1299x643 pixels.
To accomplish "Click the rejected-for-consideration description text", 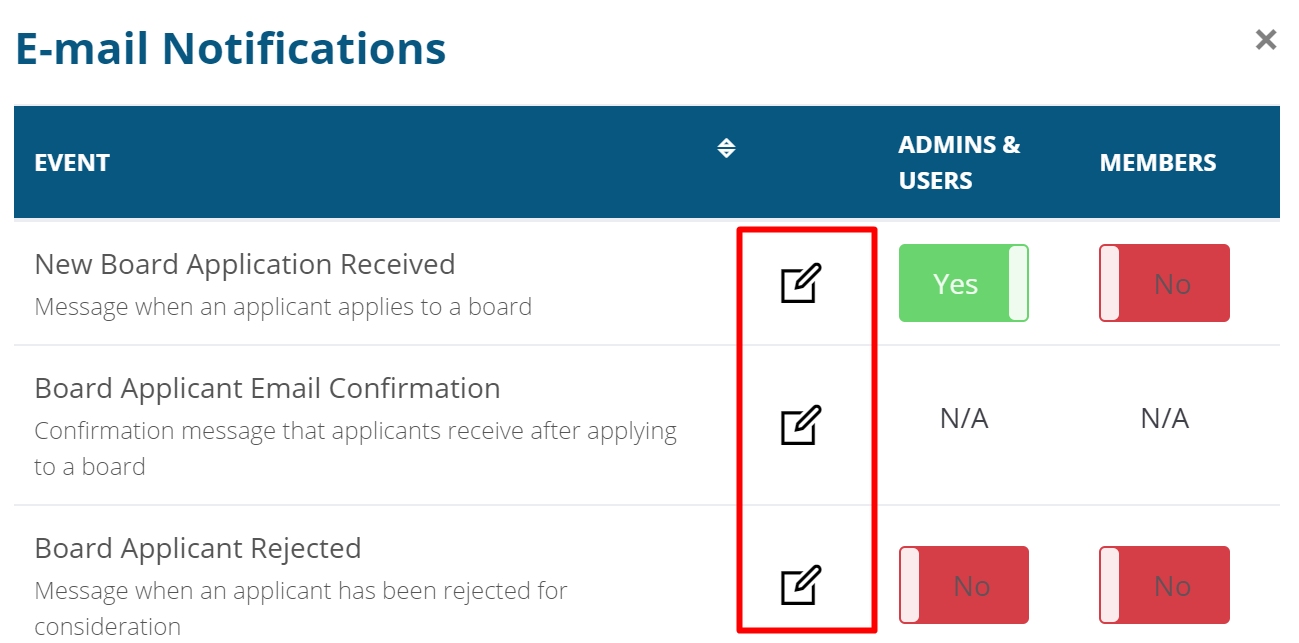I will 300,591.
